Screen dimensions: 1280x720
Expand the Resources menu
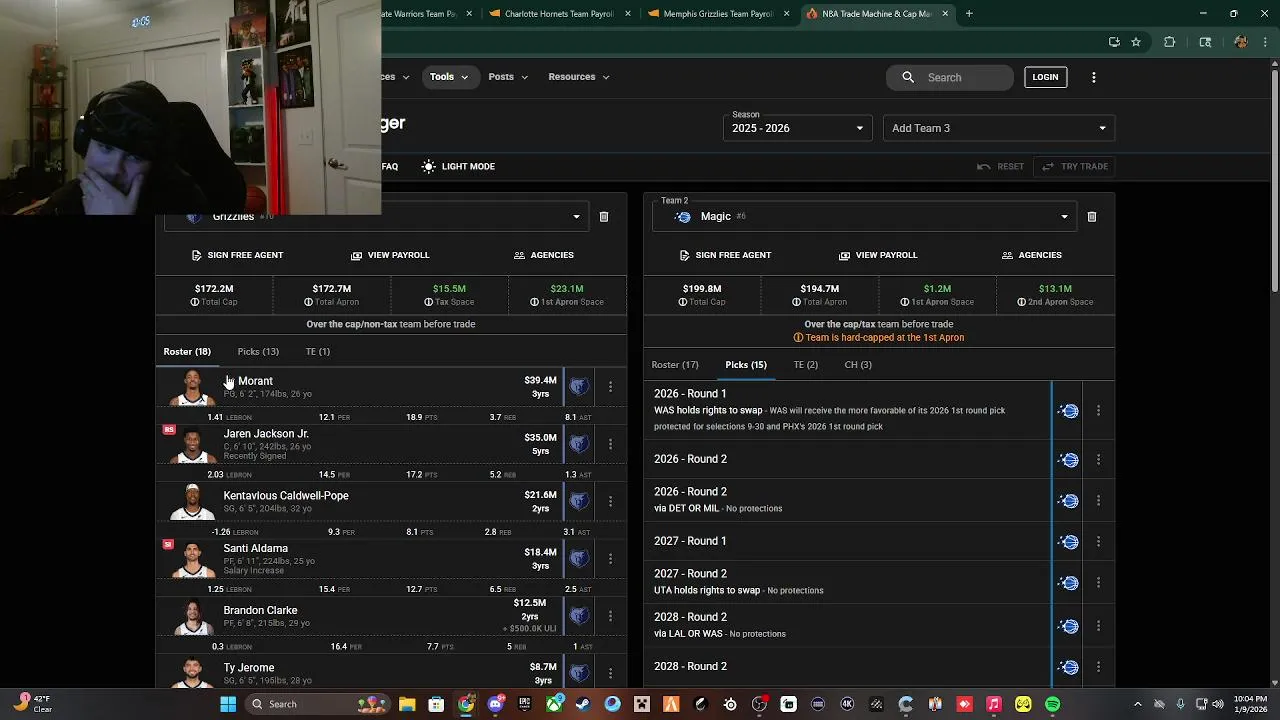[x=578, y=77]
